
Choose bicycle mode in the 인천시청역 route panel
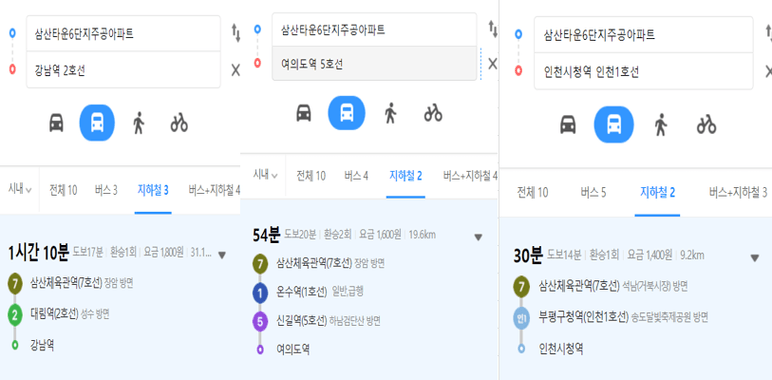pyautogui.click(x=707, y=125)
